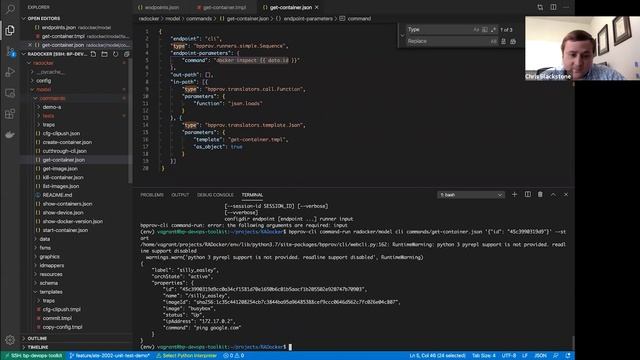This screenshot has width=640, height=360.
Task: Click New Folder icon in RADOCKER header
Action: click(x=104, y=54)
